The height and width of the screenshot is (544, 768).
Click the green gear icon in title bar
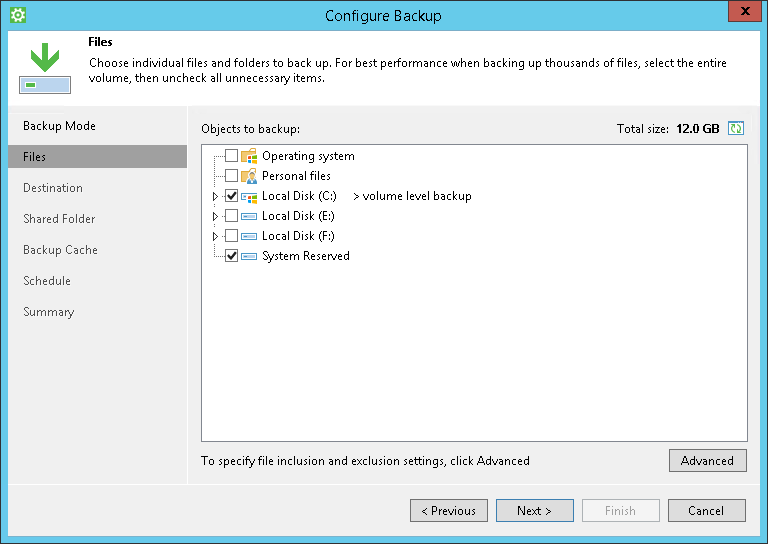click(x=17, y=15)
